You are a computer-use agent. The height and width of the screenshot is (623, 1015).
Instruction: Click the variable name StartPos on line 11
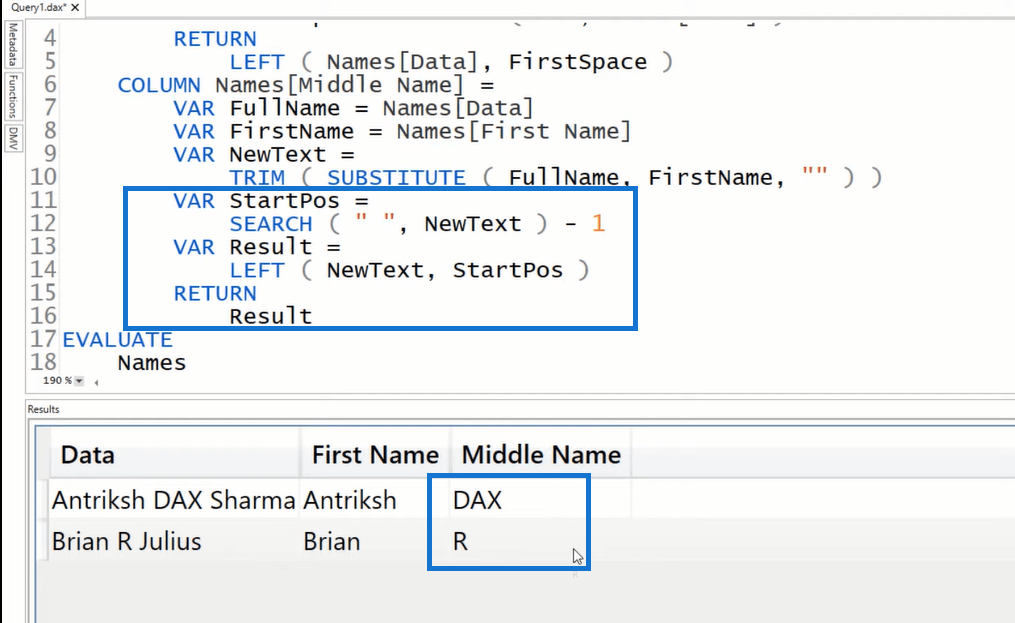(284, 201)
